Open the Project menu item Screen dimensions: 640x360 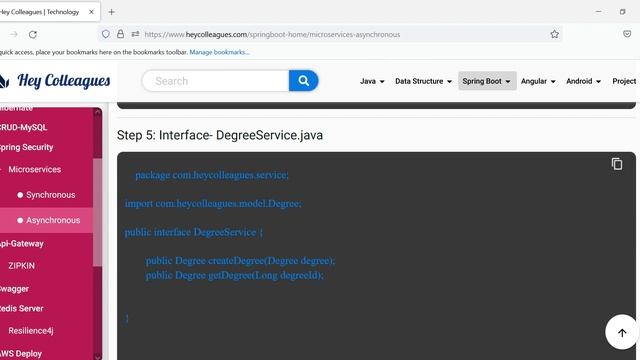click(624, 81)
